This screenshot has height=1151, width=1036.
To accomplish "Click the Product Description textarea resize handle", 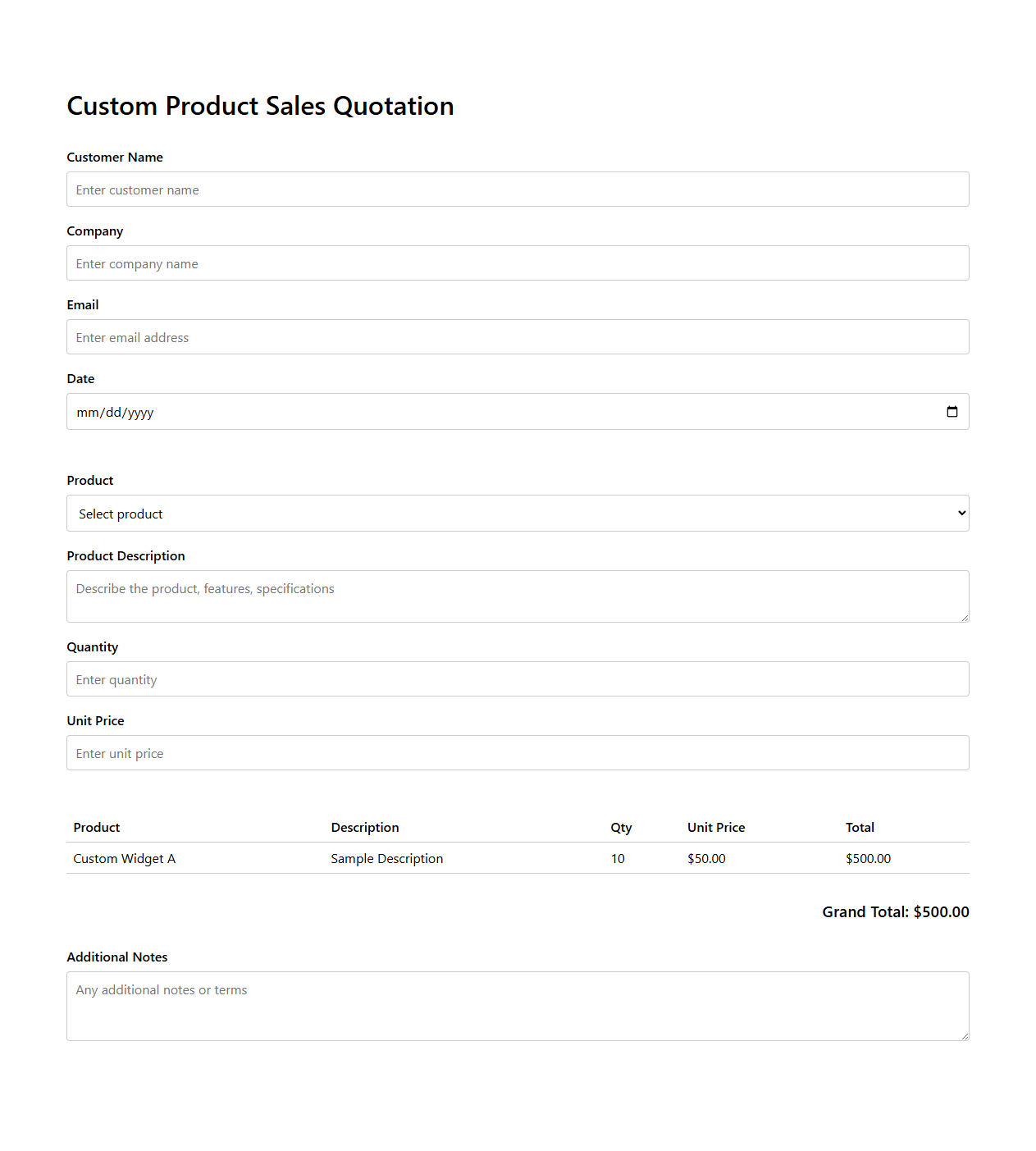I will coord(965,620).
